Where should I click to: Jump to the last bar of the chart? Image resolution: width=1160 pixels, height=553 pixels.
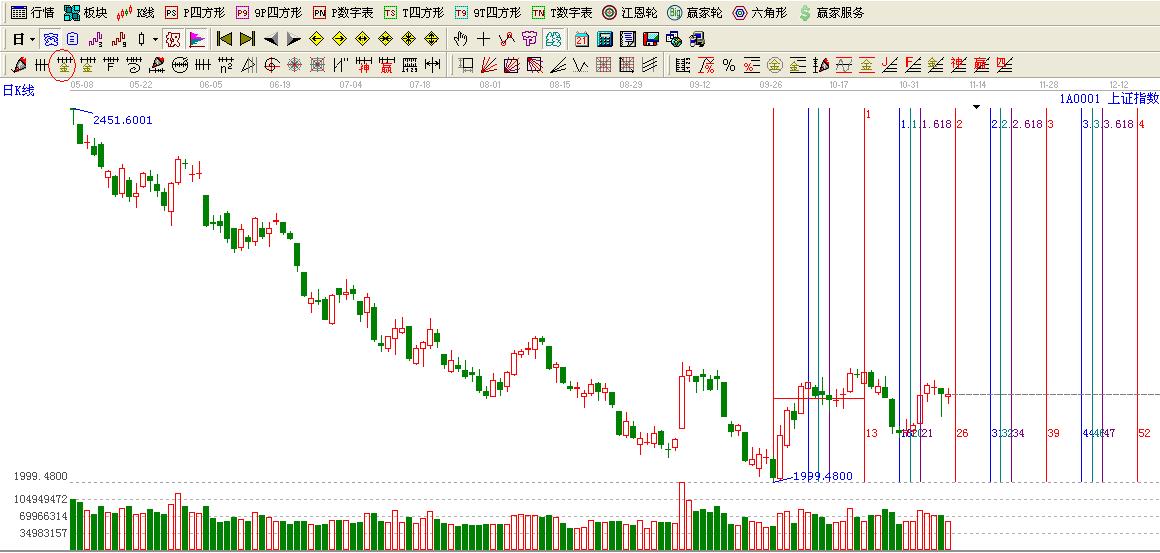(247, 39)
